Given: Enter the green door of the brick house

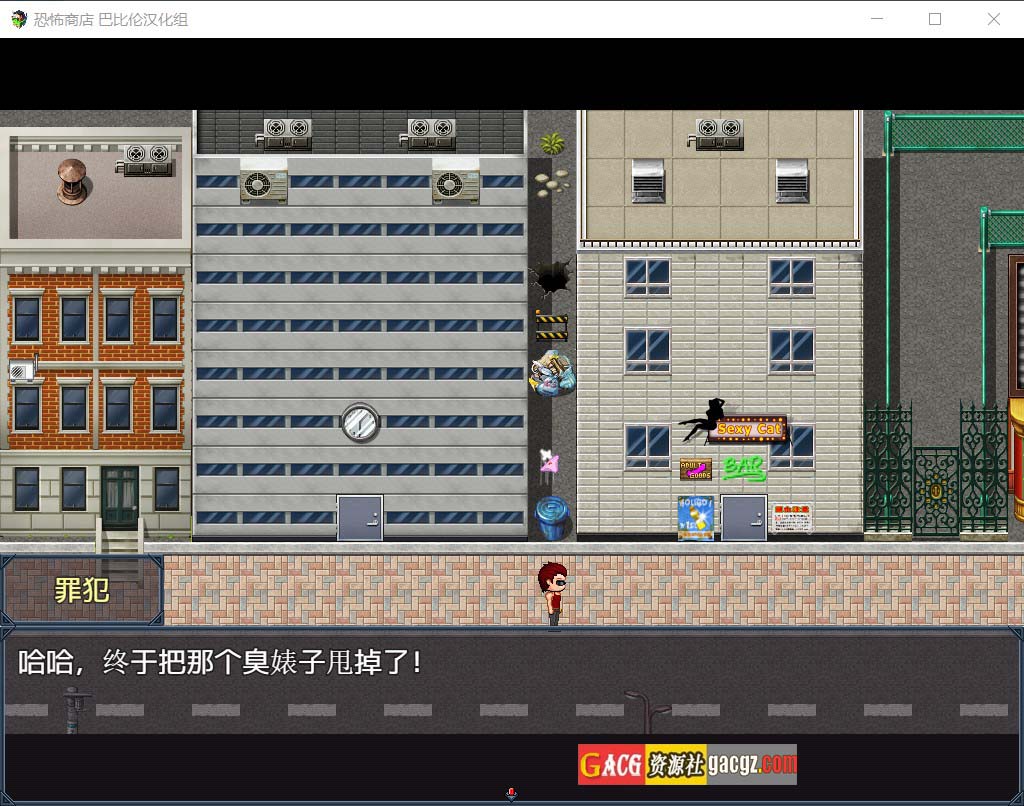Looking at the screenshot, I should 120,496.
